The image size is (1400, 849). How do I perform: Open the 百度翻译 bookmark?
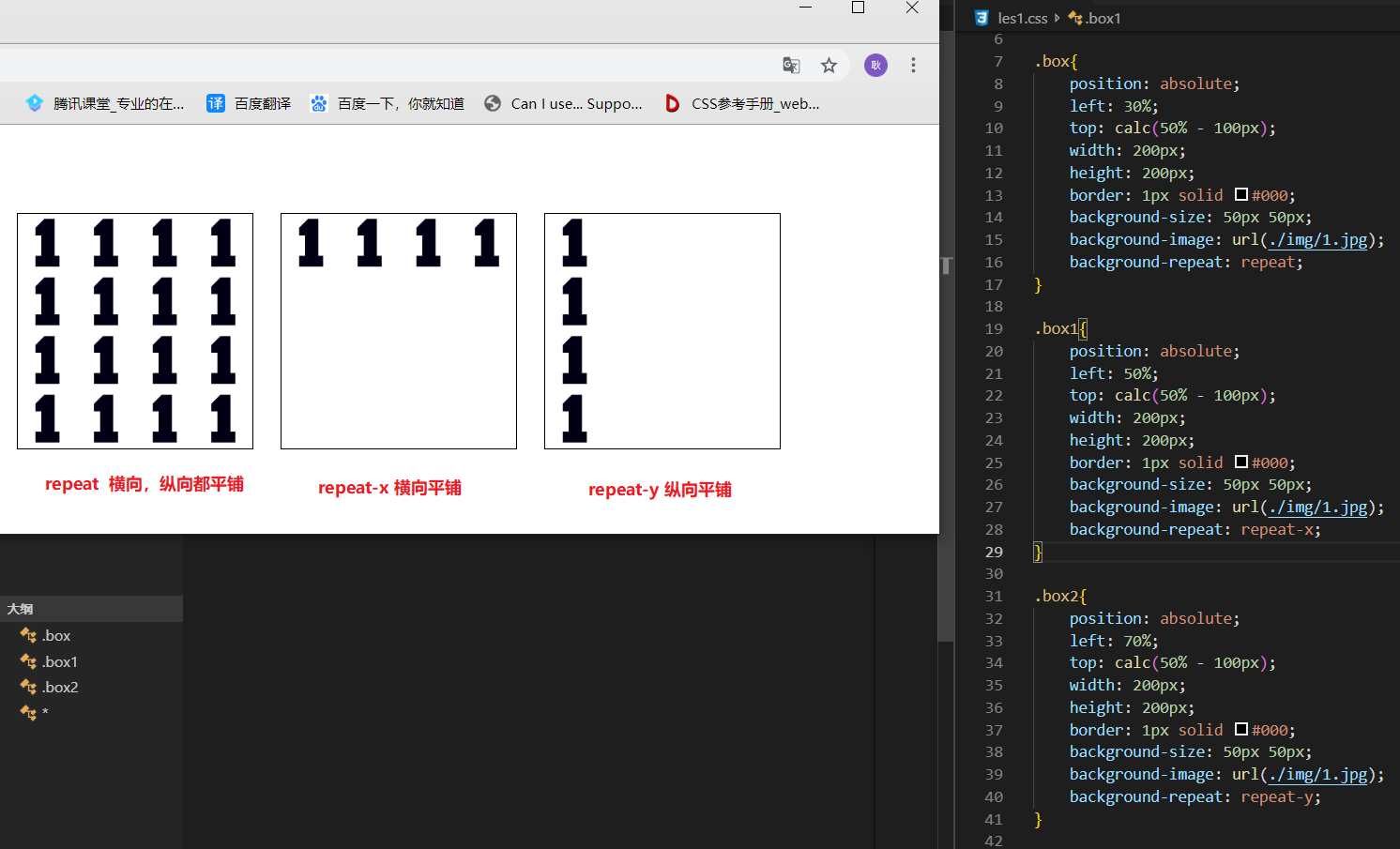249,103
